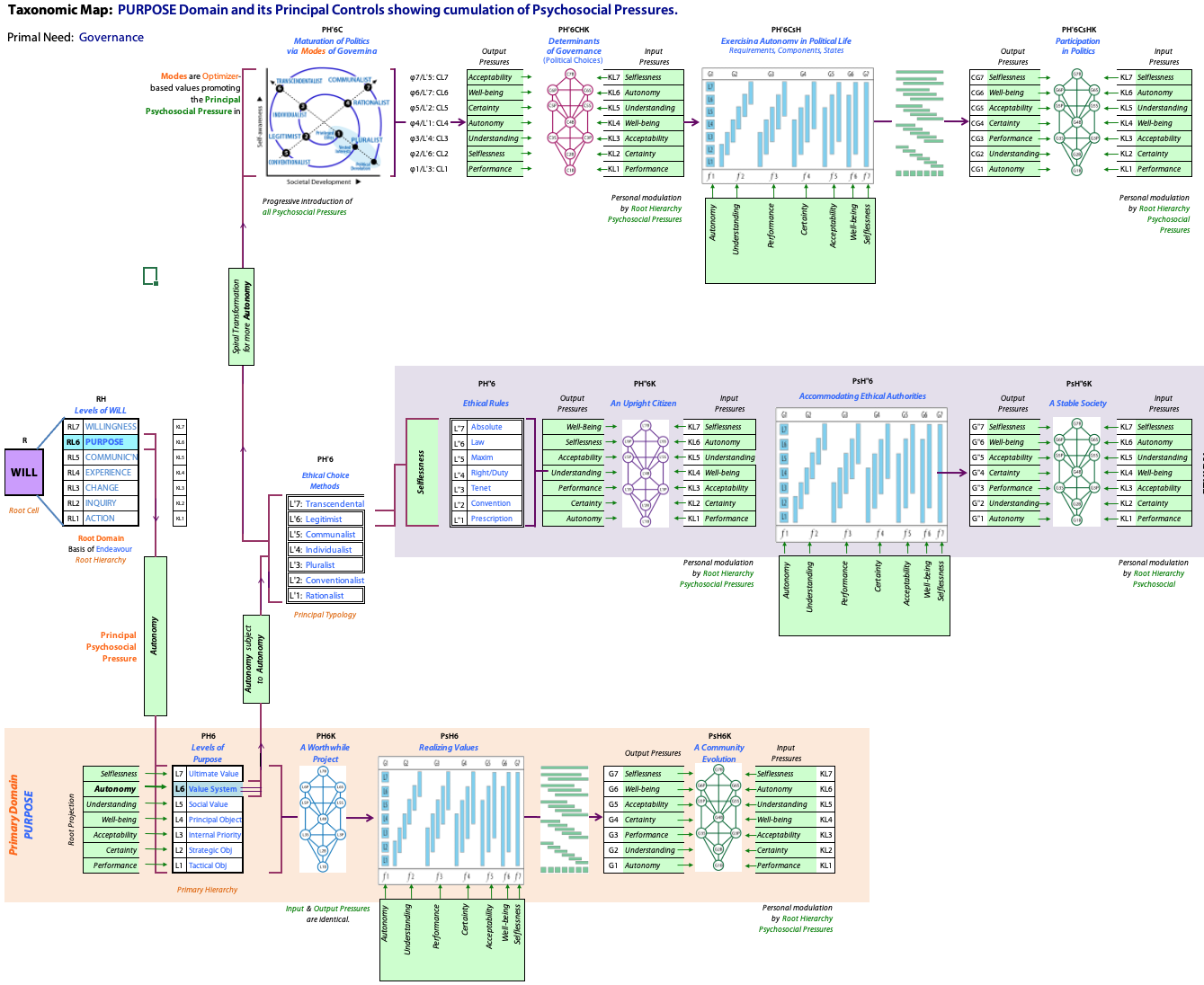The image size is (1204, 985).
Task: Click the blue PH6K tree diagram
Action: (323, 819)
